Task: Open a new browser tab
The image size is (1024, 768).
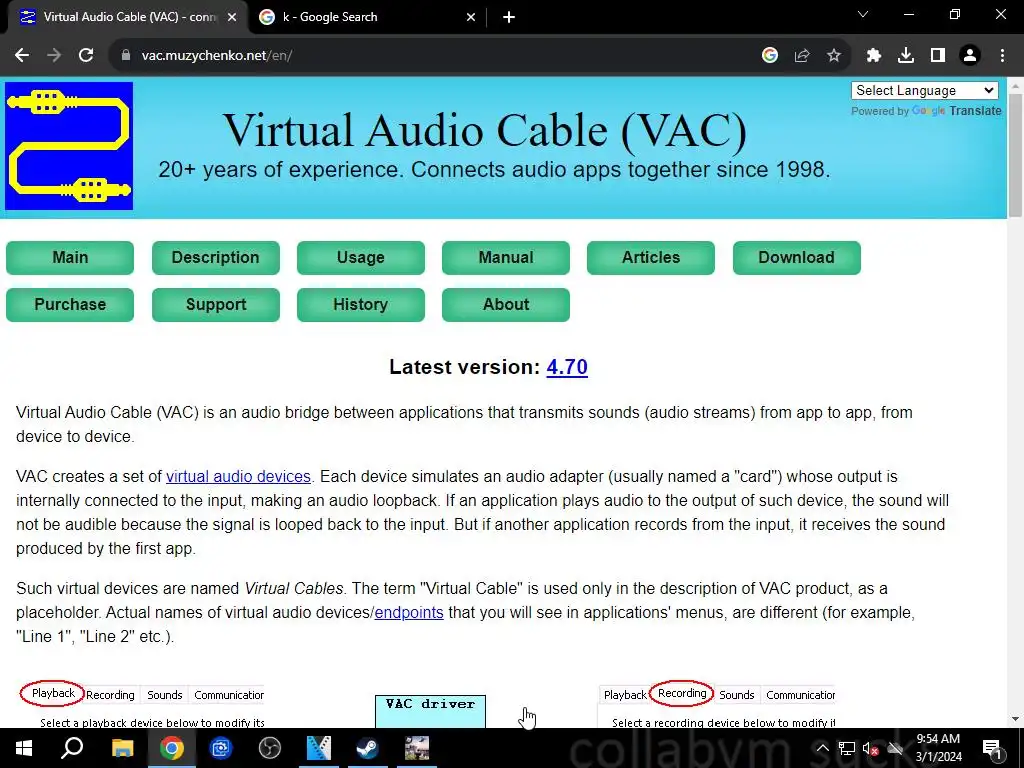Action: tap(509, 18)
